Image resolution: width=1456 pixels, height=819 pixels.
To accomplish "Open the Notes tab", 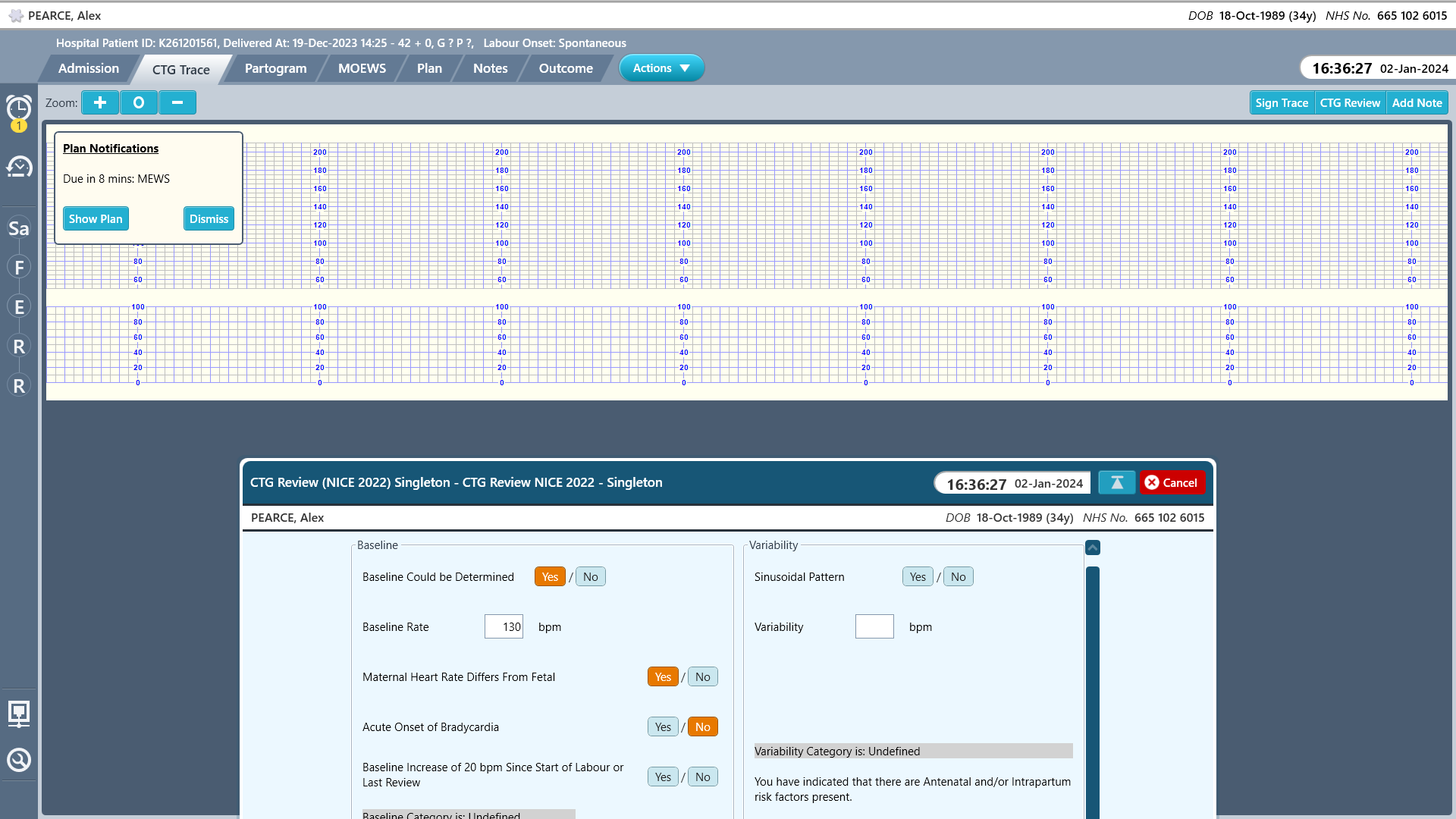I will (490, 68).
